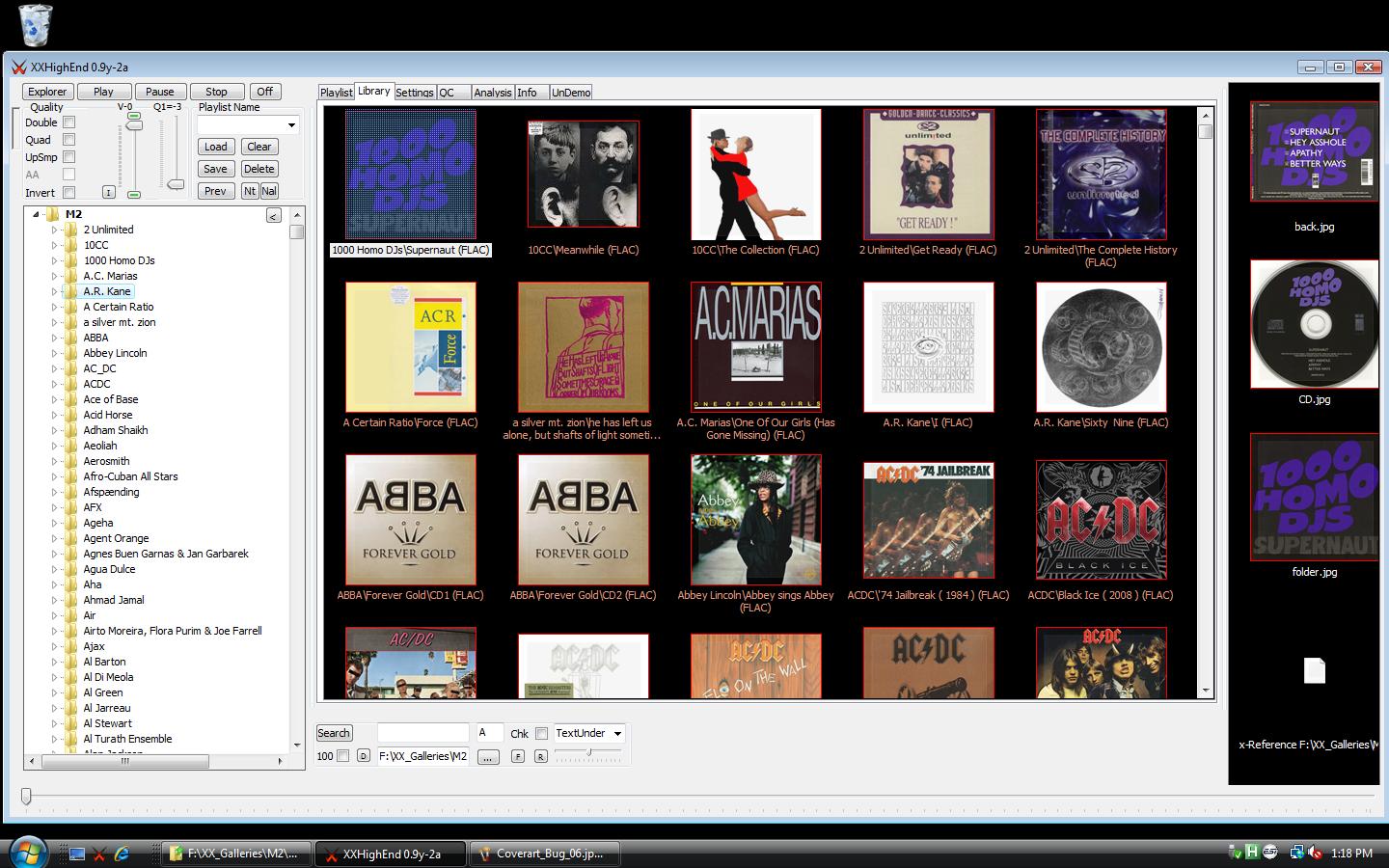The width and height of the screenshot is (1389, 868).
Task: Click the Windows Start orb
Action: pos(27,853)
